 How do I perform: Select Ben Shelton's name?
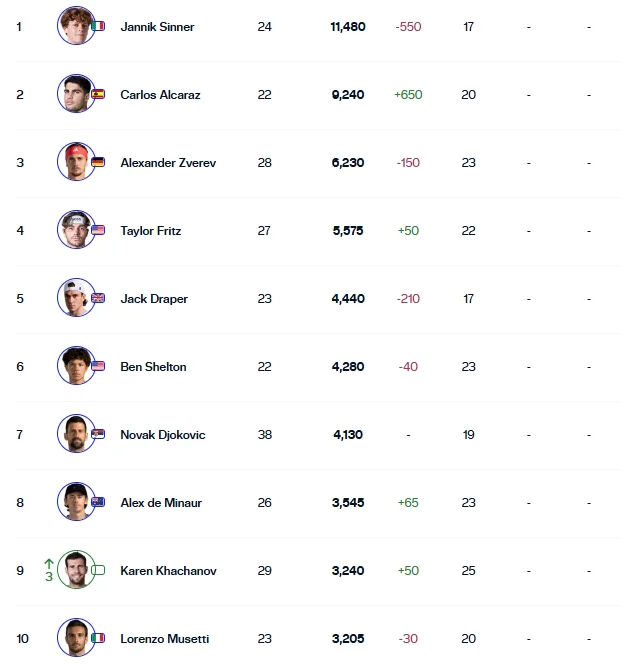click(x=153, y=367)
